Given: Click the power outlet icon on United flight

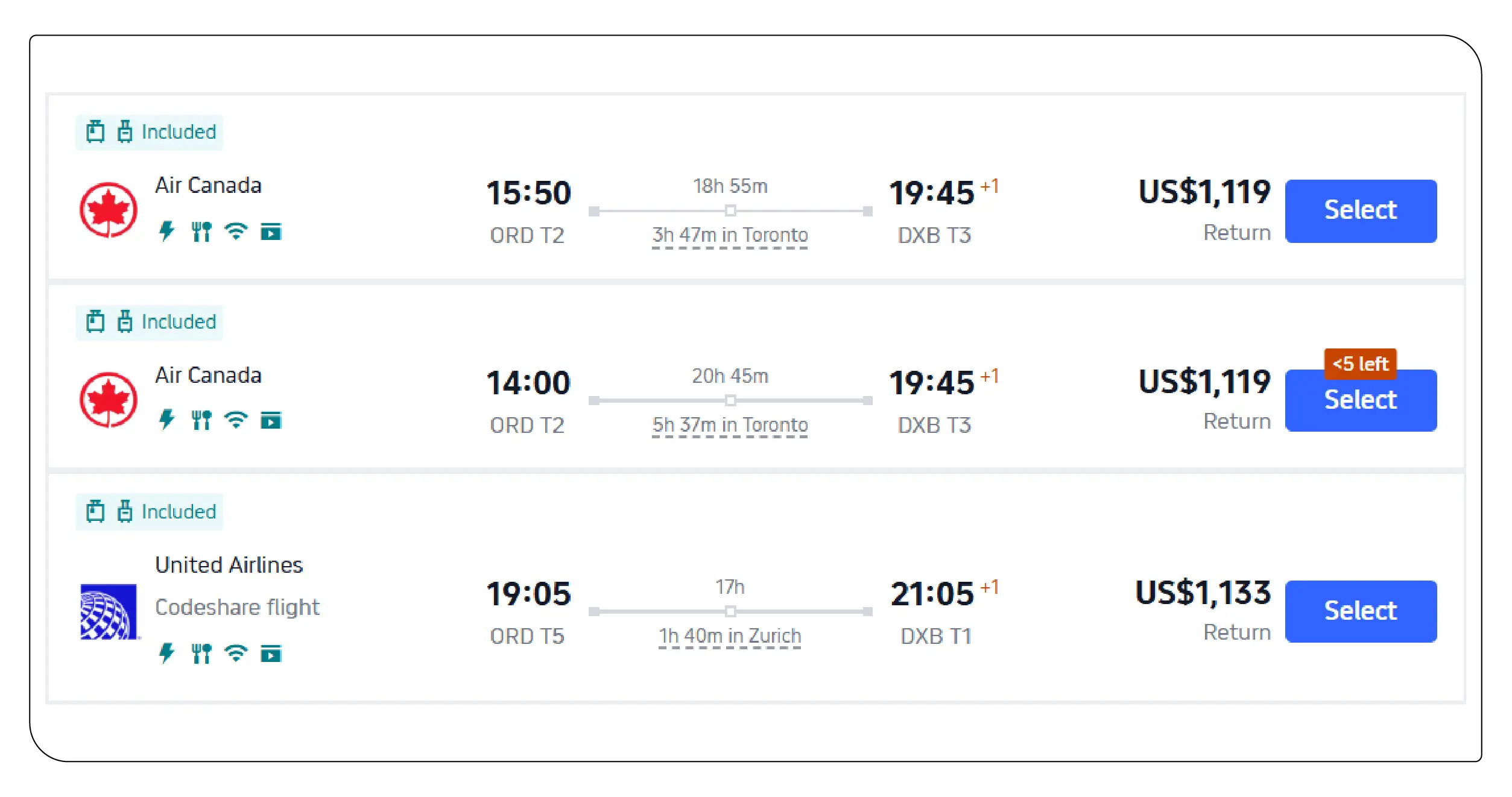Looking at the screenshot, I should tap(166, 653).
